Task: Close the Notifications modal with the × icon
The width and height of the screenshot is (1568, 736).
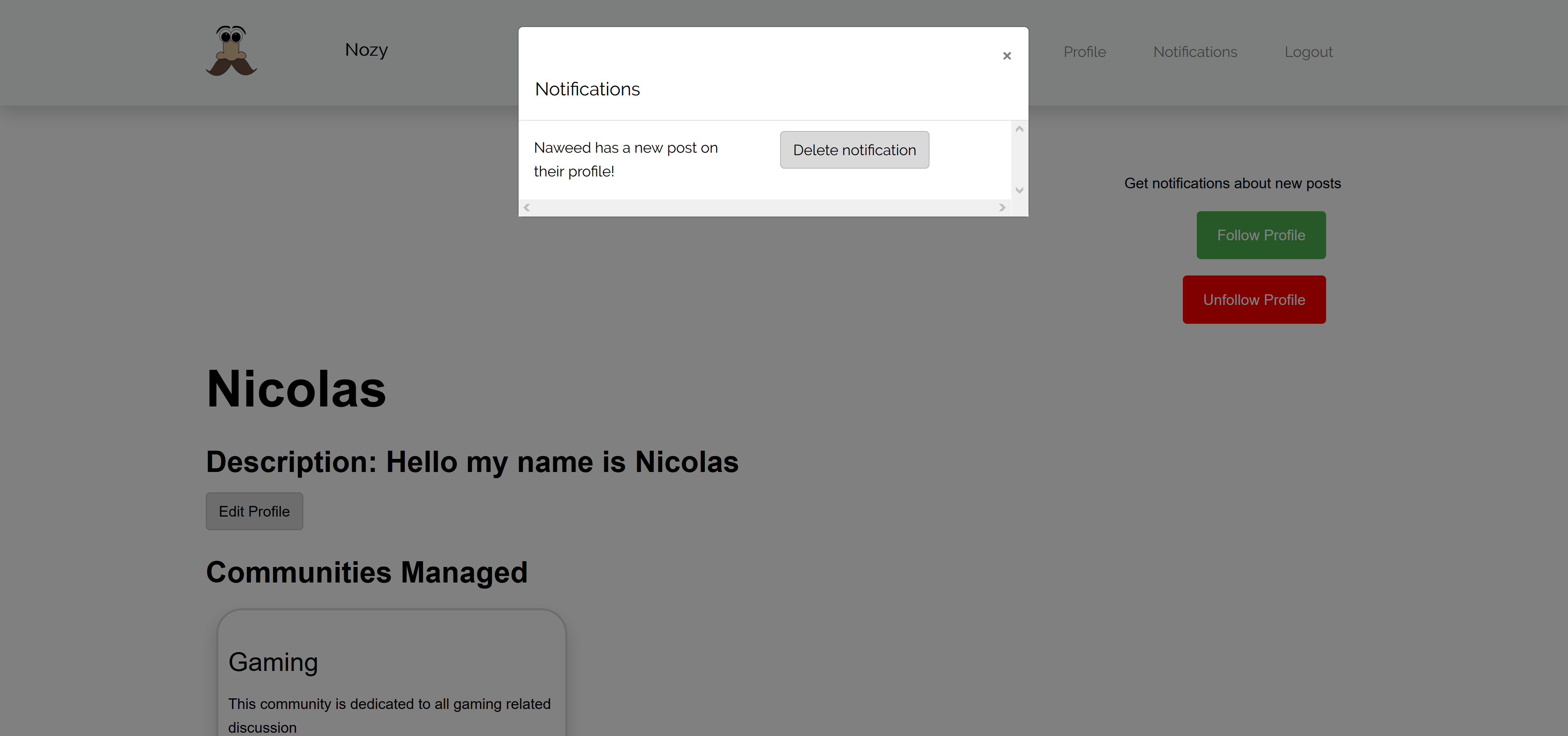Action: (1006, 55)
